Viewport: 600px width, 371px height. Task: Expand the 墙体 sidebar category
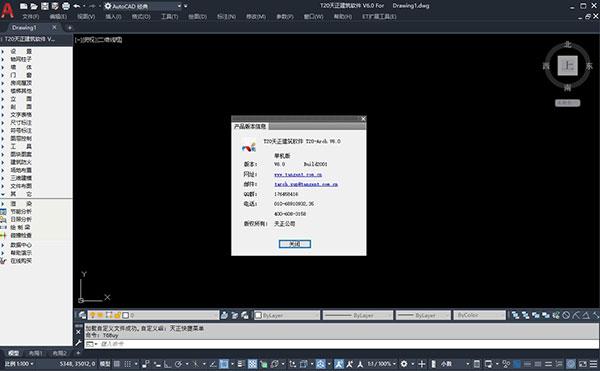click(21, 67)
